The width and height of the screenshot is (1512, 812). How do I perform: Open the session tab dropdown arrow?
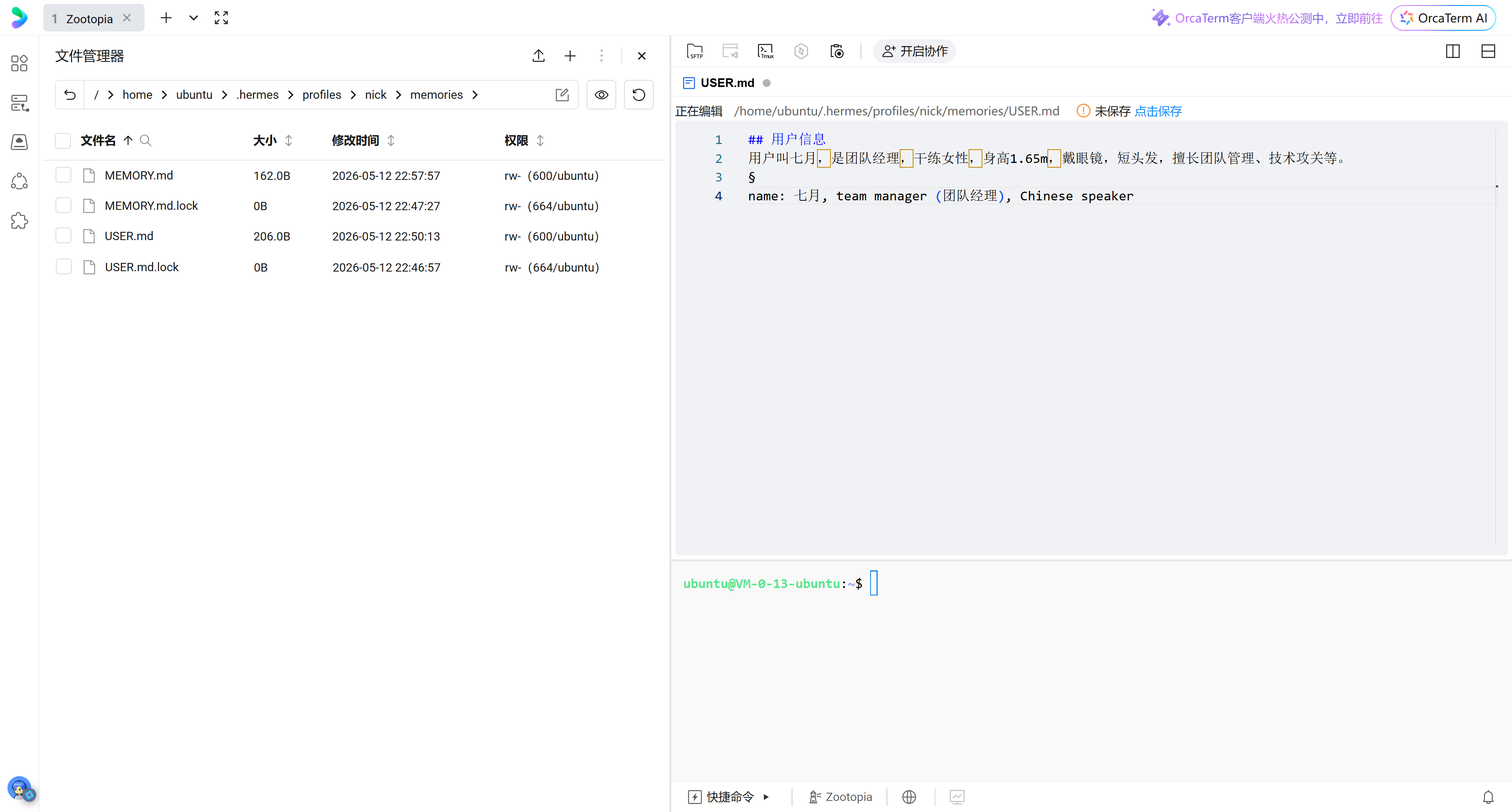click(193, 18)
